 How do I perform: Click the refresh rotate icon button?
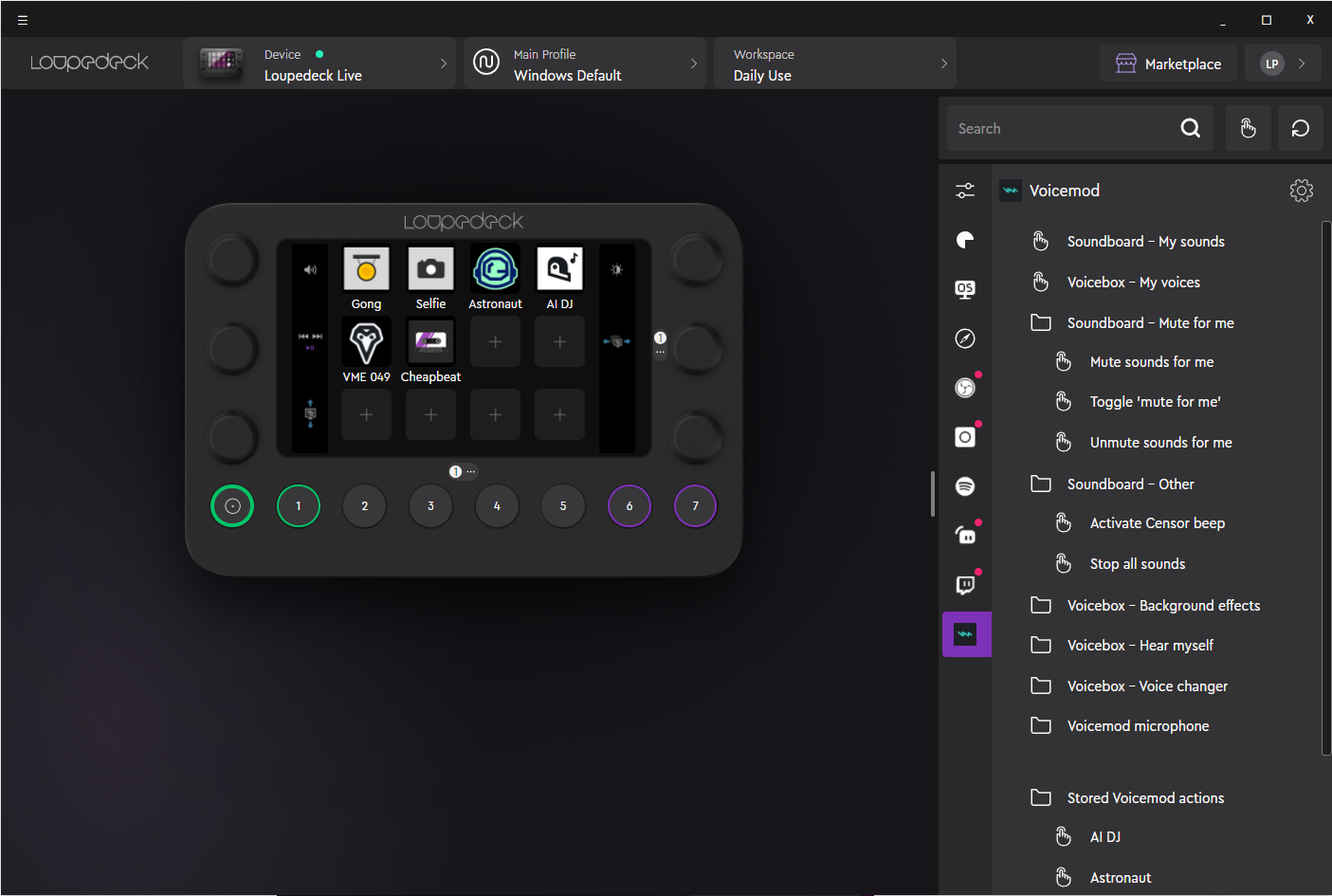point(1301,128)
